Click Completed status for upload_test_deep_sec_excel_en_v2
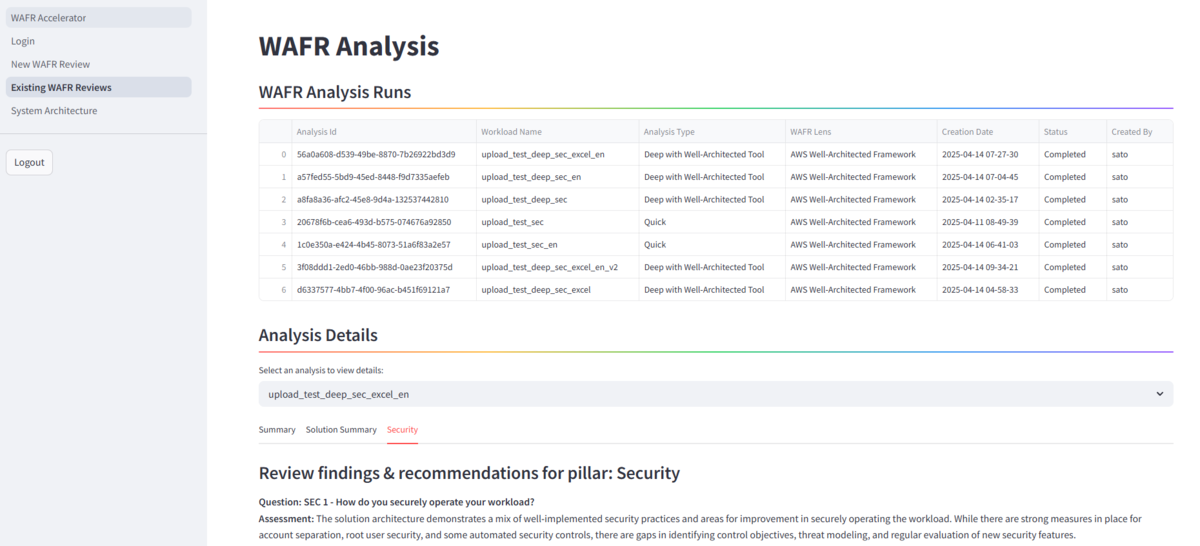Viewport: 1200px width, 546px height. pyautogui.click(x=1072, y=267)
